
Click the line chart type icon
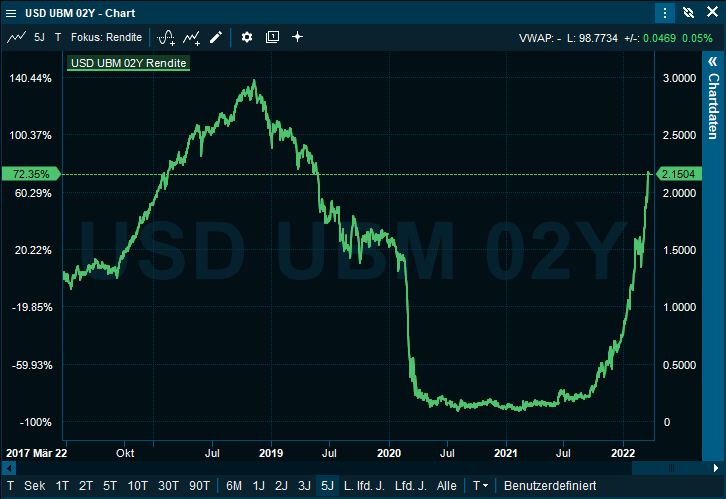[16, 37]
